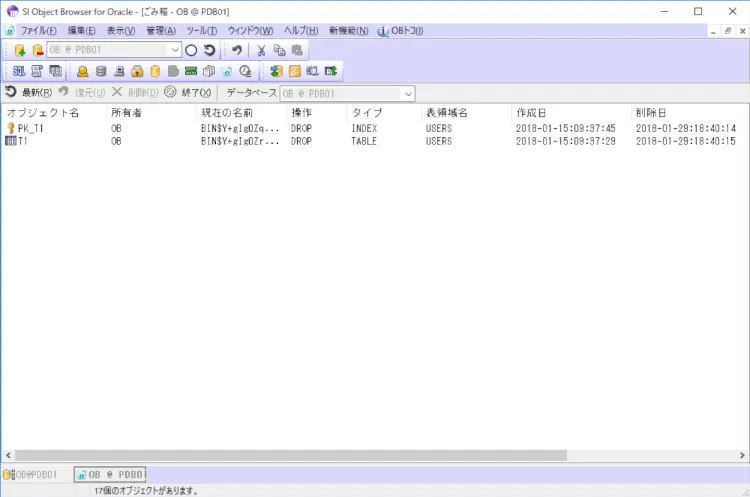750x497 pixels.
Task: Click the scissors cut icon
Action: (261, 50)
